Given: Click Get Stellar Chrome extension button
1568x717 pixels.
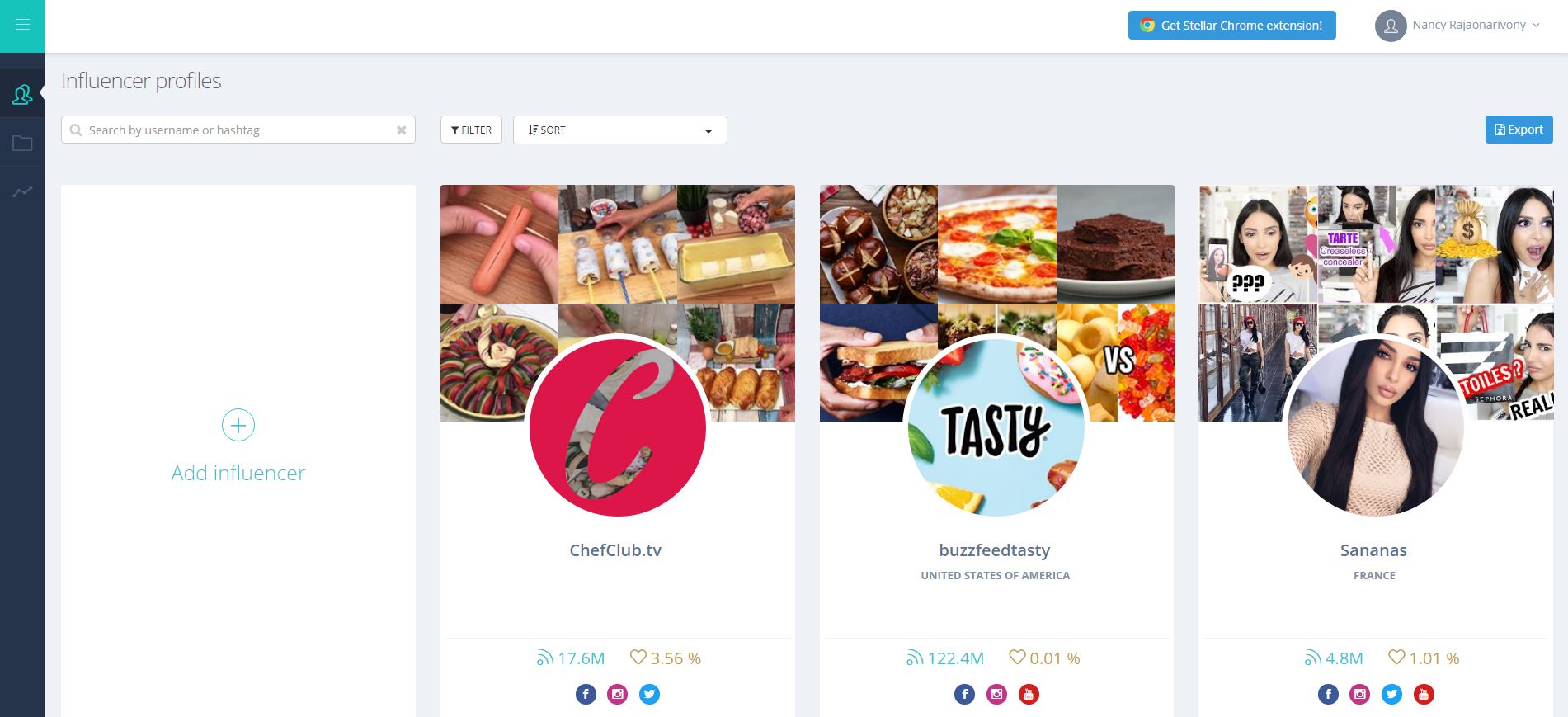Looking at the screenshot, I should click(1231, 26).
